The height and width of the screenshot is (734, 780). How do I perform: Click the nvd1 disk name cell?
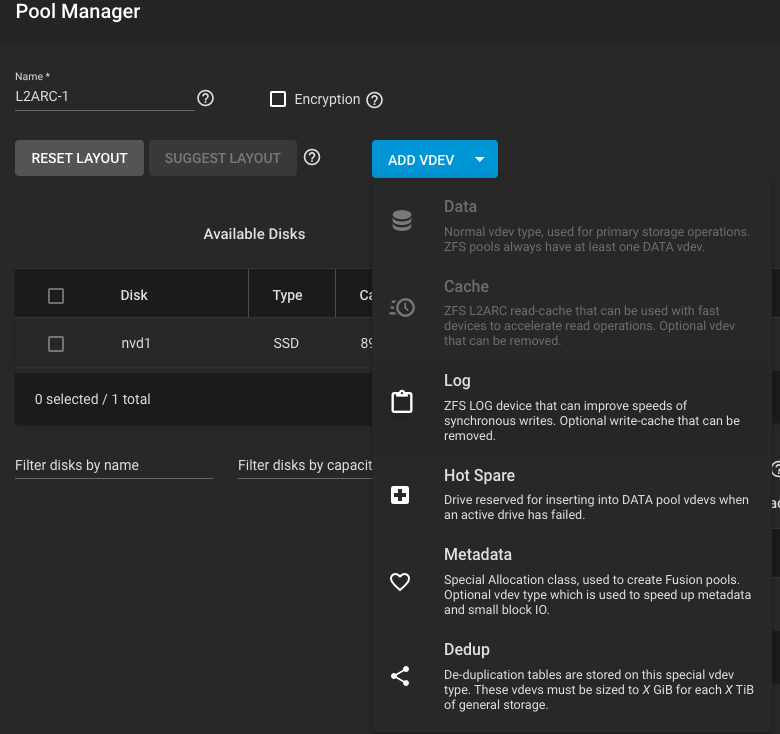pyautogui.click(x=136, y=343)
